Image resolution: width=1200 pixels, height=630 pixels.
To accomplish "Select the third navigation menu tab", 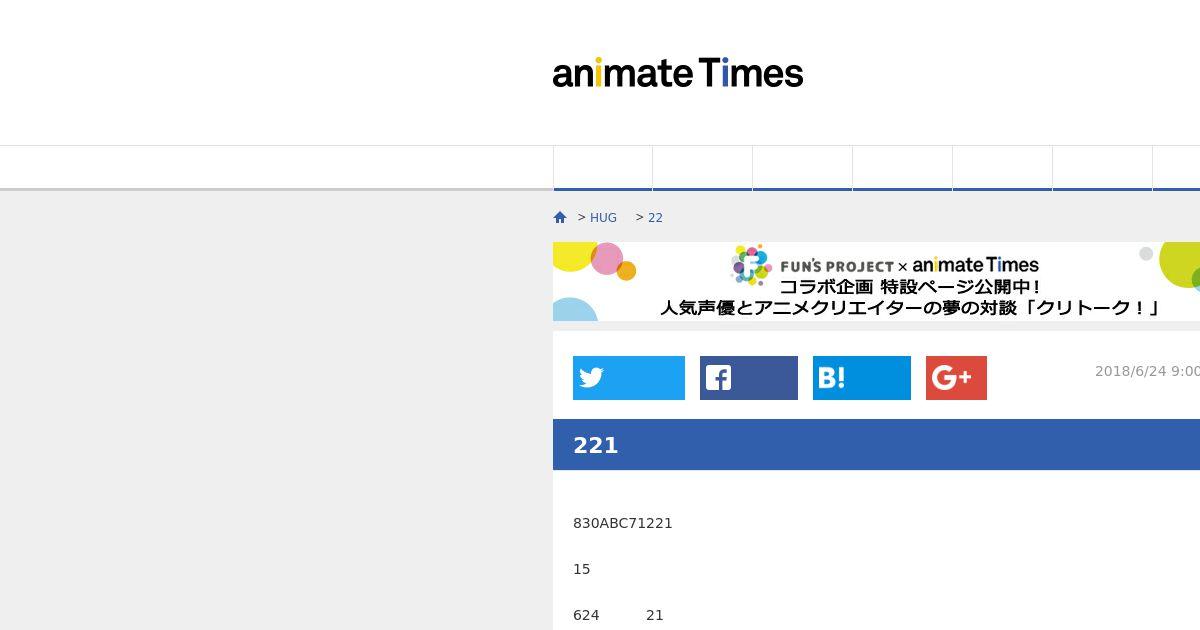I will pyautogui.click(x=803, y=167).
